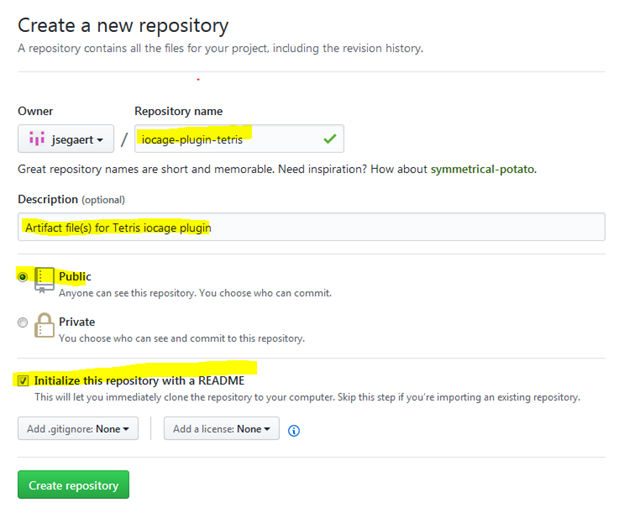The image size is (624, 524).
Task: Click the green checkmark in repository name
Action: pyautogui.click(x=330, y=139)
